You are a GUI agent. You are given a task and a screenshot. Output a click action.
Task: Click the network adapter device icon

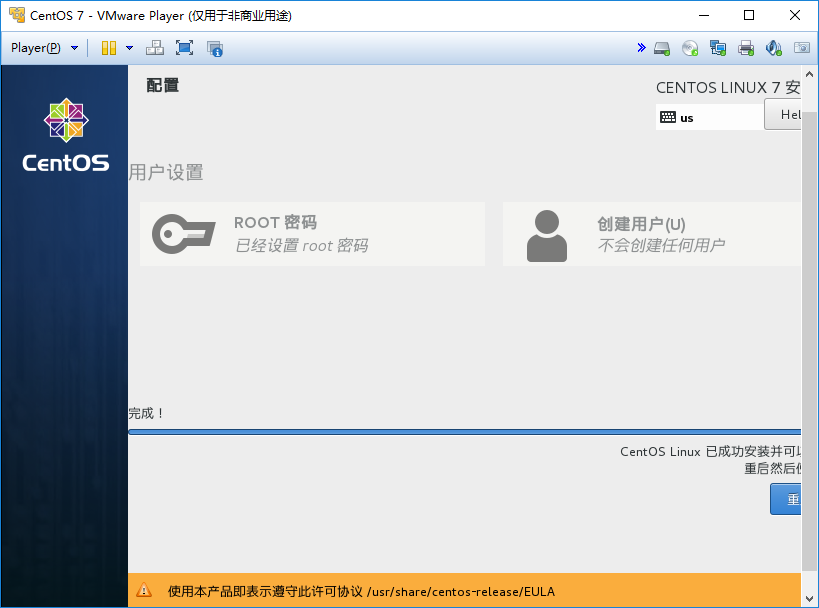[718, 48]
